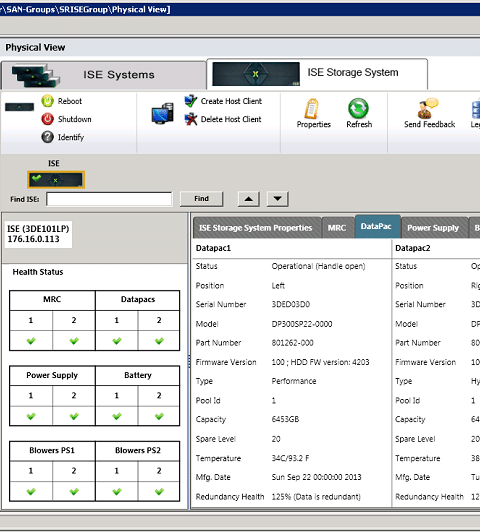Select the ISE unit thumbnail in toolbar
480x532 pixels.
pyautogui.click(x=19, y=107)
